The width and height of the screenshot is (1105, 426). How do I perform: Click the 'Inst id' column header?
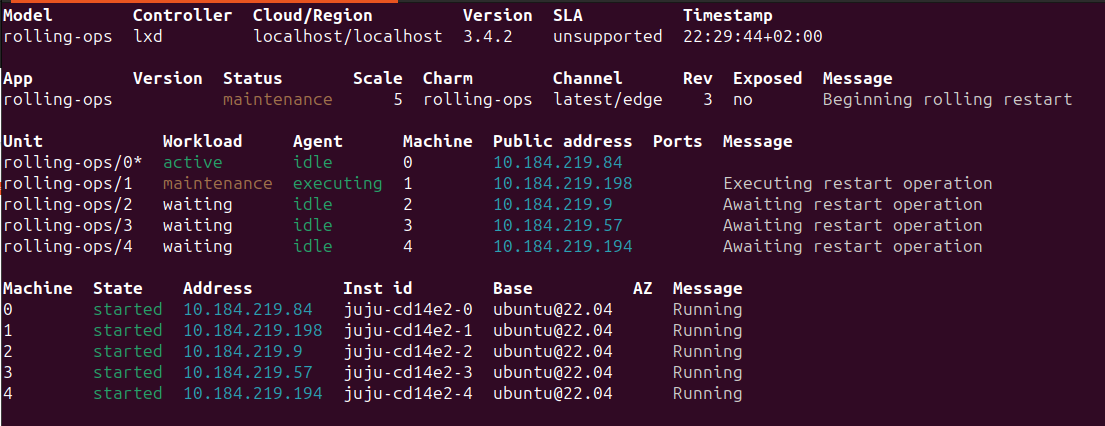(377, 289)
